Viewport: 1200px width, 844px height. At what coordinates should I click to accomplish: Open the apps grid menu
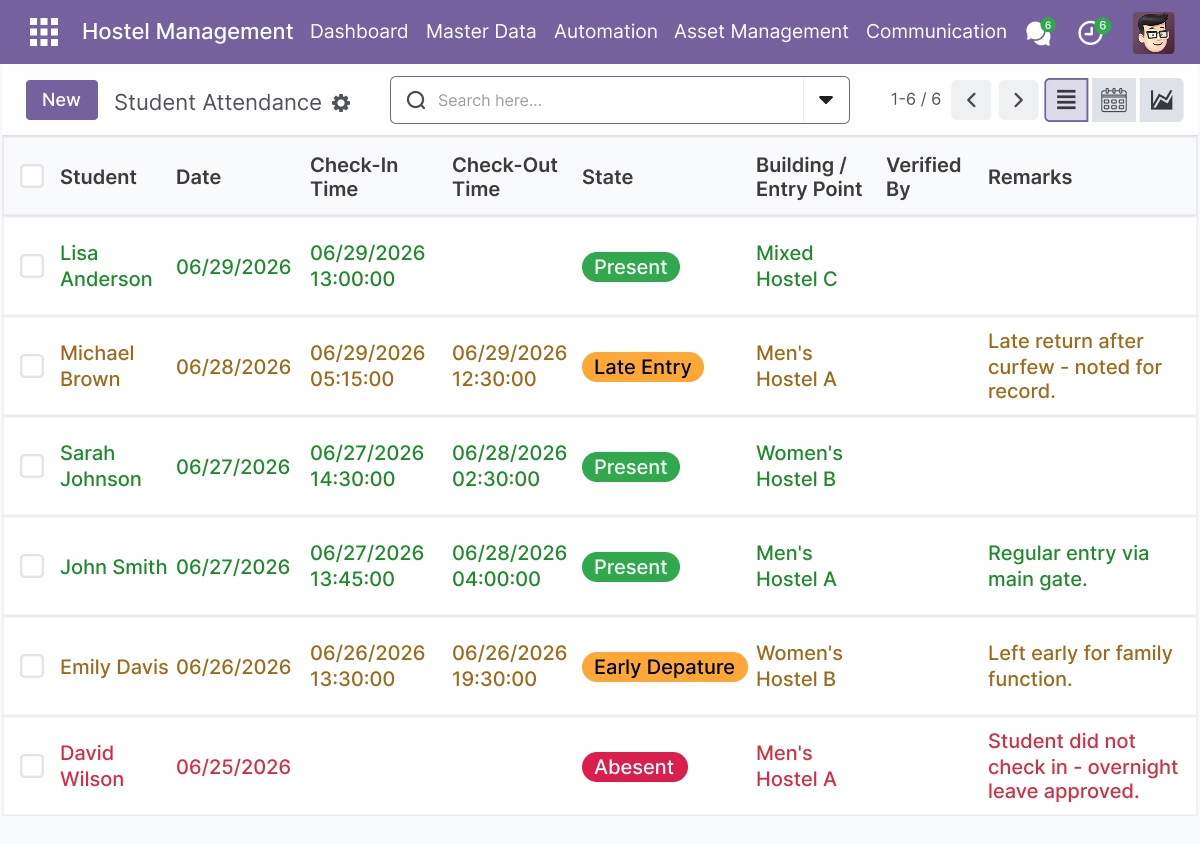pos(44,32)
